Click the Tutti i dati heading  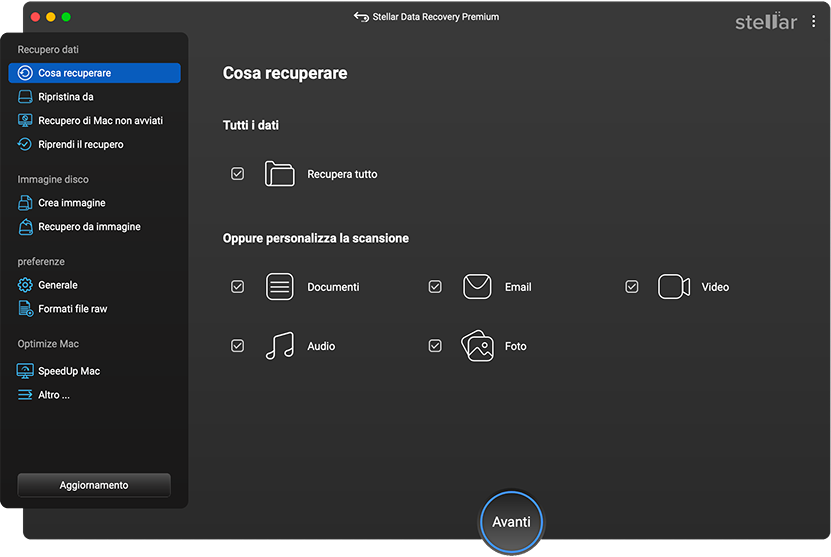click(x=251, y=125)
